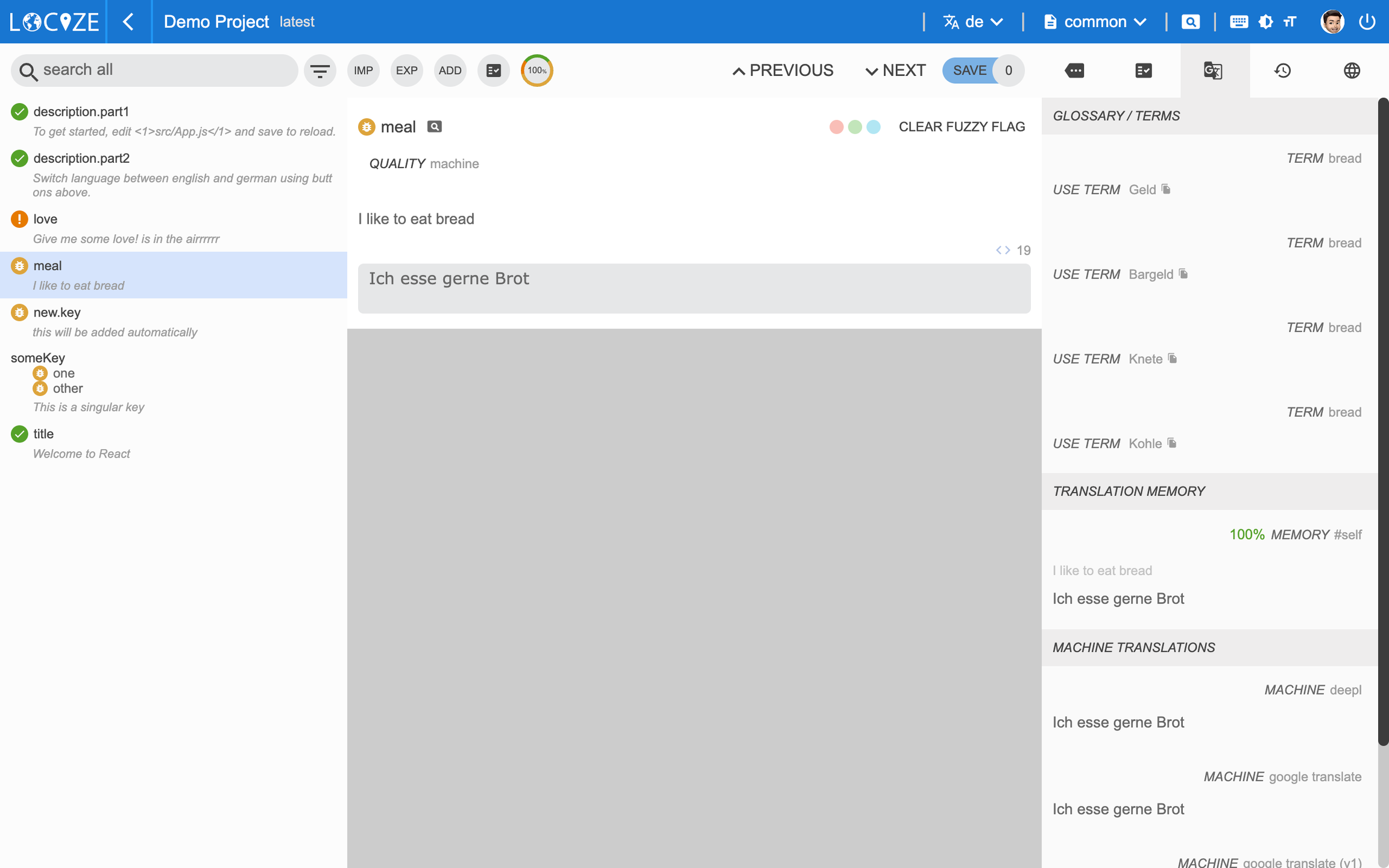1389x868 pixels.
Task: Open the de language dropdown
Action: 973,22
